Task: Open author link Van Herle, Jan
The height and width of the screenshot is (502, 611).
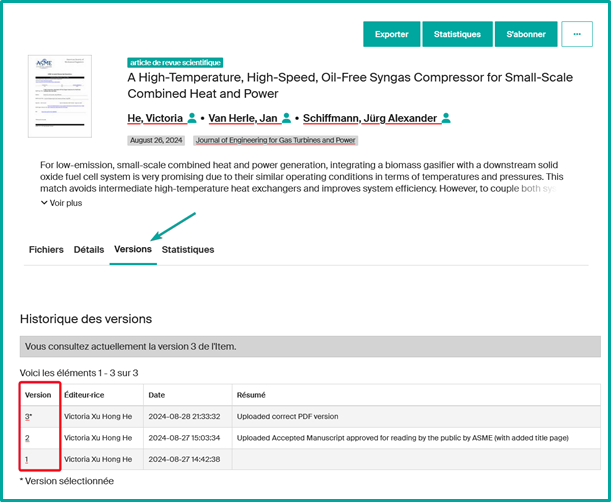Action: pos(243,118)
